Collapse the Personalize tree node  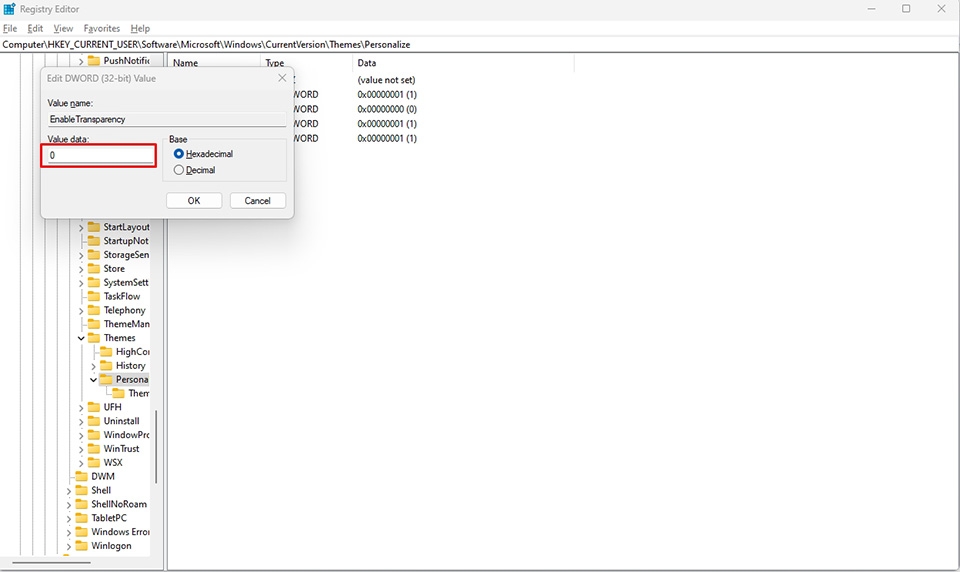[x=93, y=380]
